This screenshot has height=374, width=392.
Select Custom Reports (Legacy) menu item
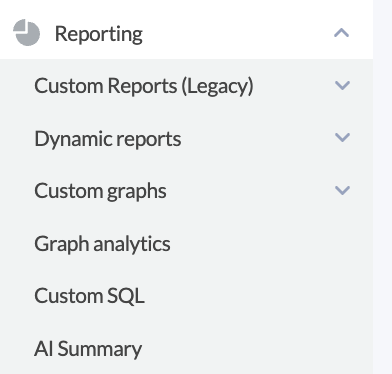click(x=144, y=86)
